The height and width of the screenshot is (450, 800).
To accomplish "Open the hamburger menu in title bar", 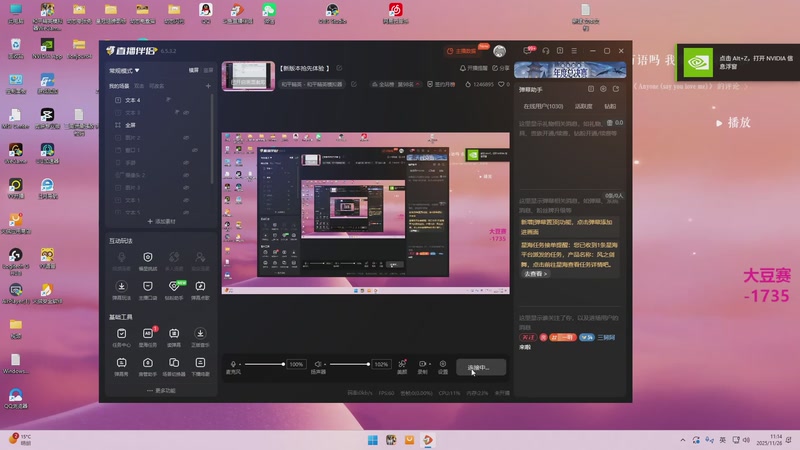I will (574, 51).
